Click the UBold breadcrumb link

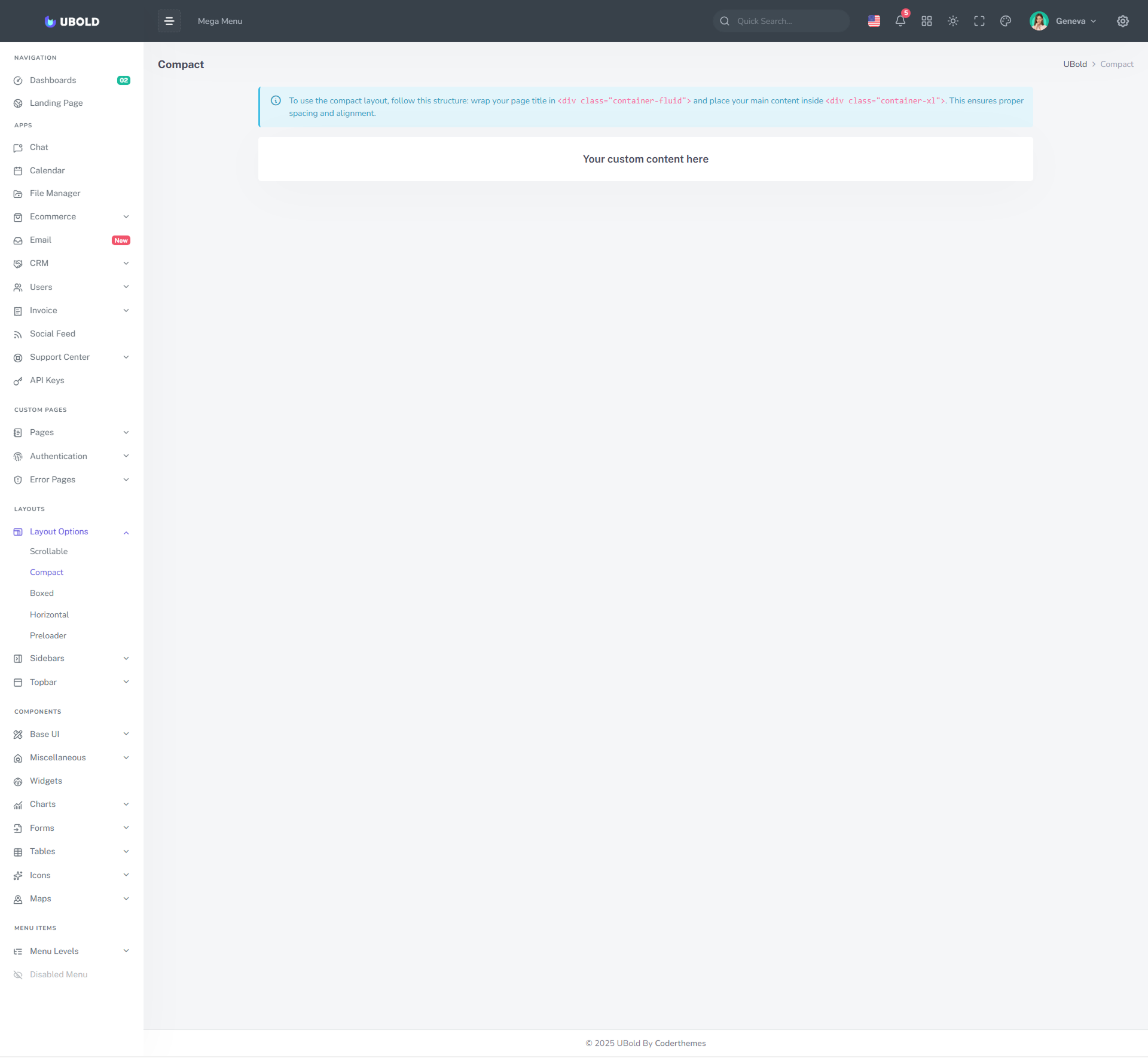(x=1074, y=64)
